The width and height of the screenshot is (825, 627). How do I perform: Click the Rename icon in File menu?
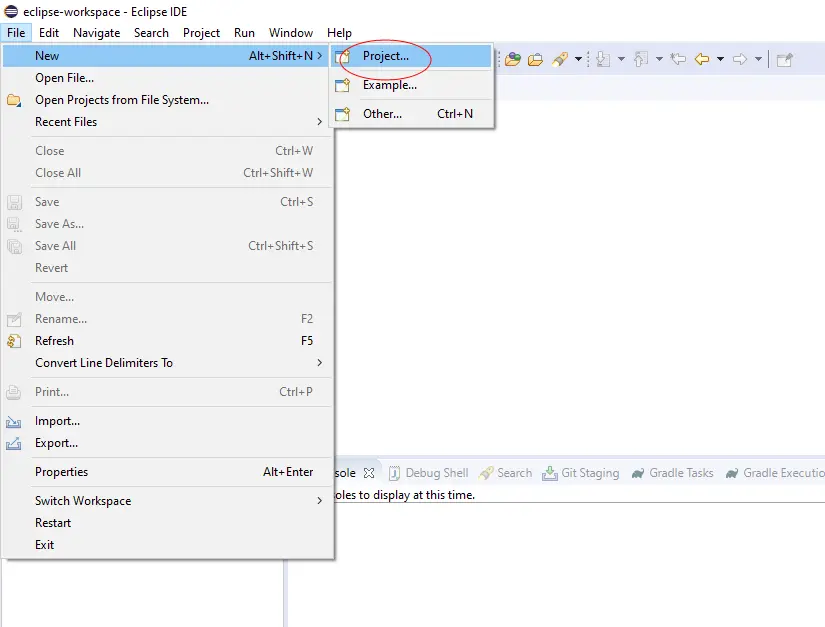pos(14,319)
